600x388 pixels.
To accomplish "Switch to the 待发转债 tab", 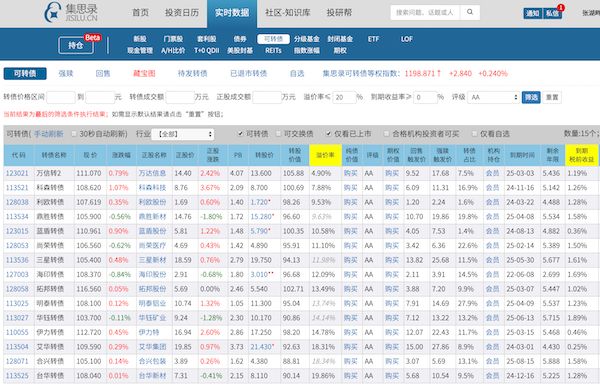I will (x=192, y=73).
